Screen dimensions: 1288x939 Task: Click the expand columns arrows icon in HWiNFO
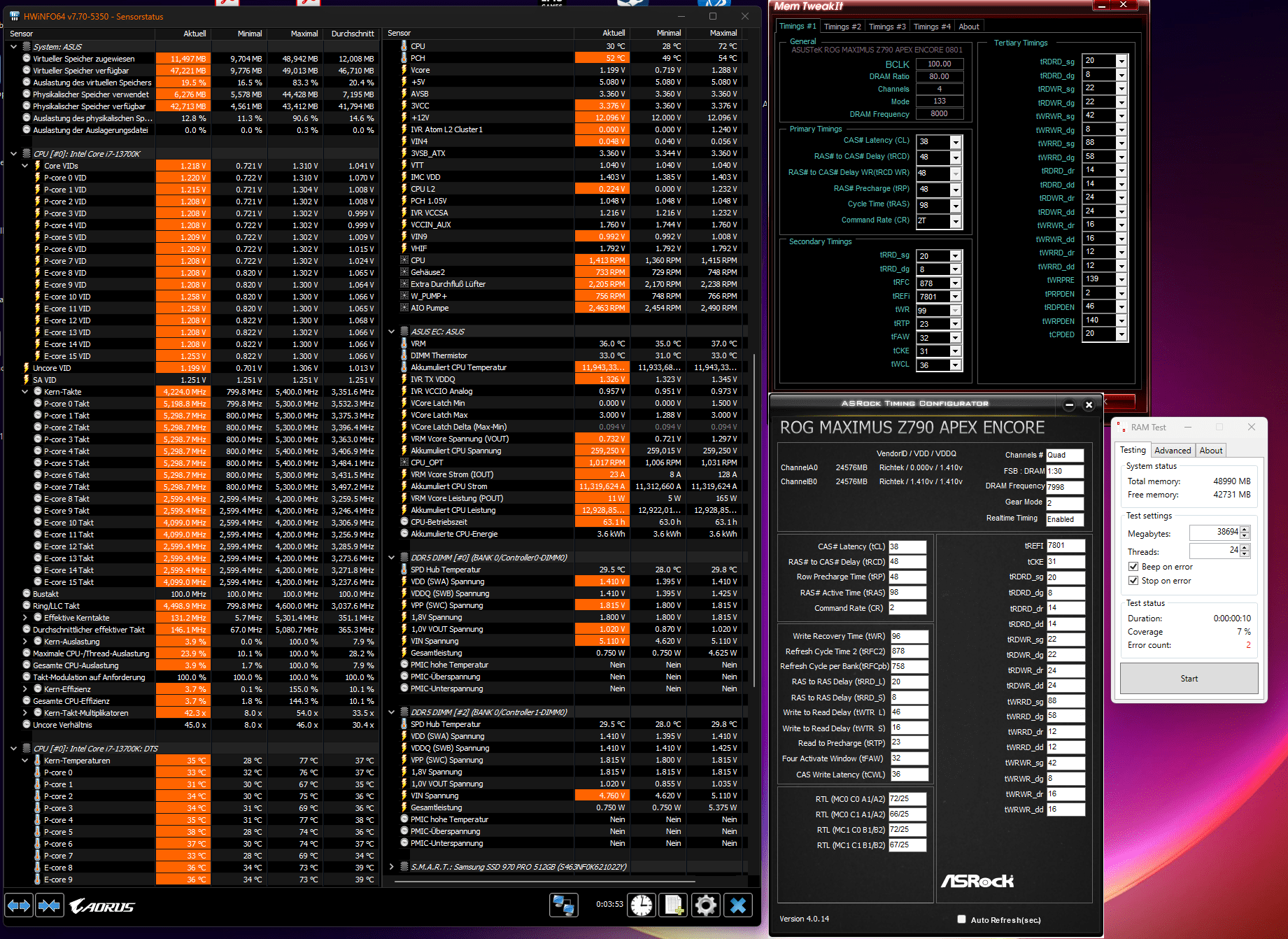[x=19, y=905]
